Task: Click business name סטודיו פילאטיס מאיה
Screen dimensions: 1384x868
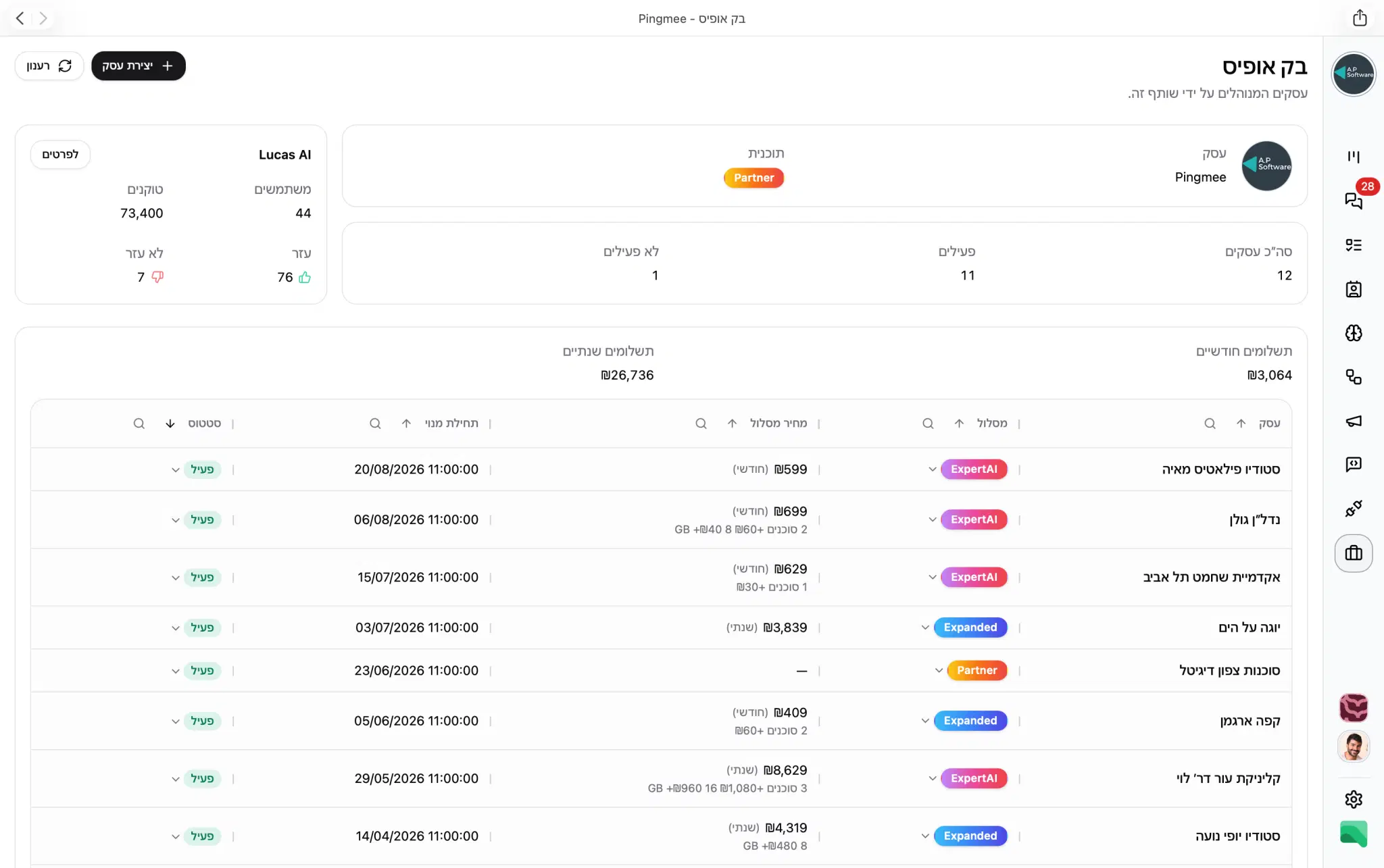Action: (x=1221, y=469)
